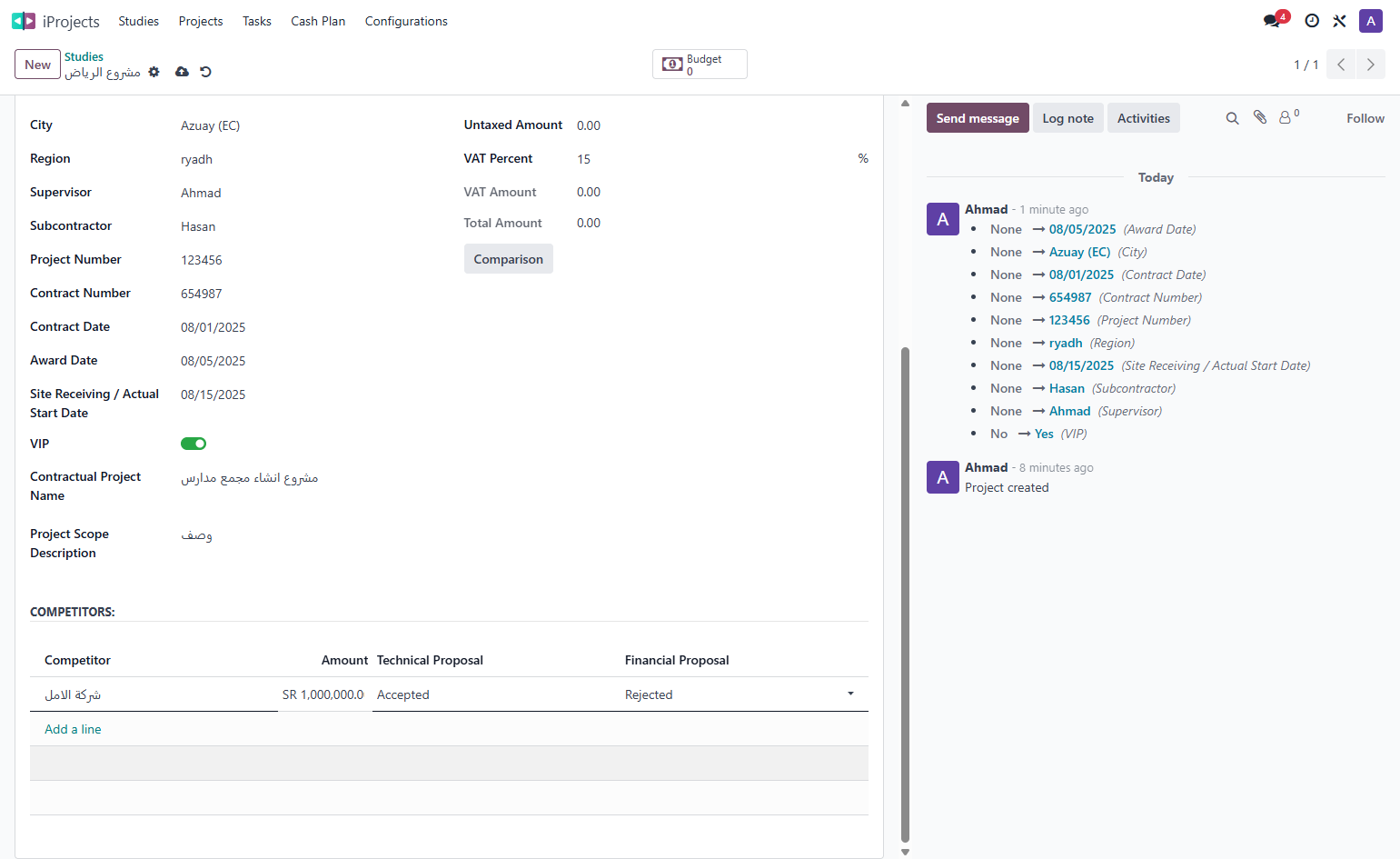This screenshot has width=1400, height=859.
Task: Click competitor name cell شركة الامل
Action: tap(154, 694)
